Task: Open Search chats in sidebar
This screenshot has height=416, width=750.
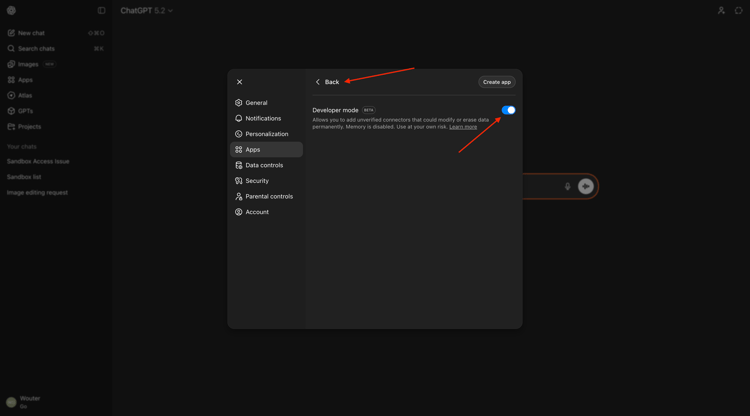Action: 56,49
